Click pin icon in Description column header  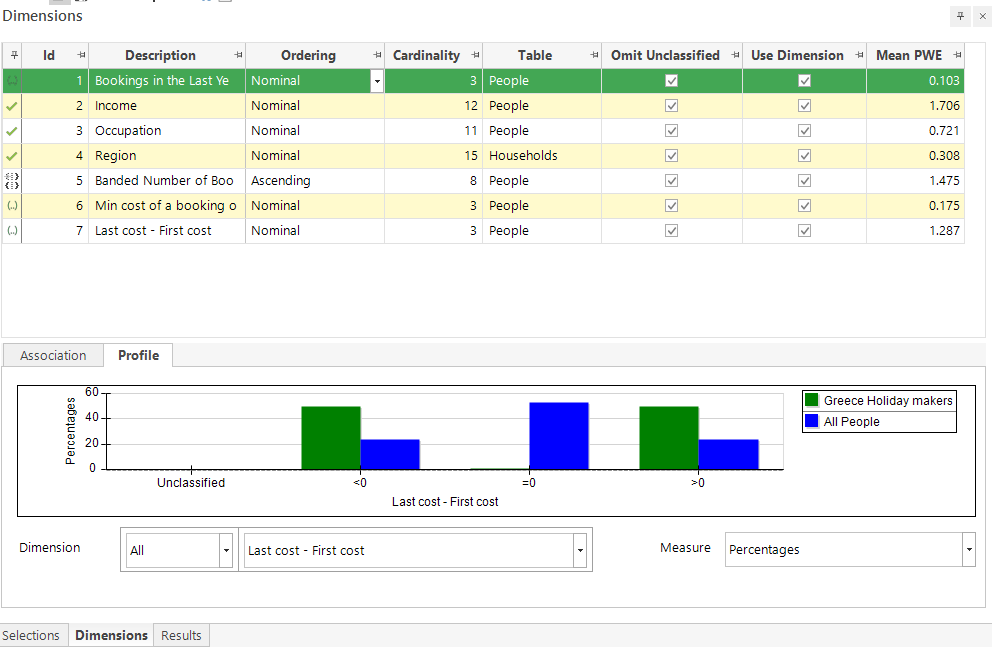pos(238,56)
